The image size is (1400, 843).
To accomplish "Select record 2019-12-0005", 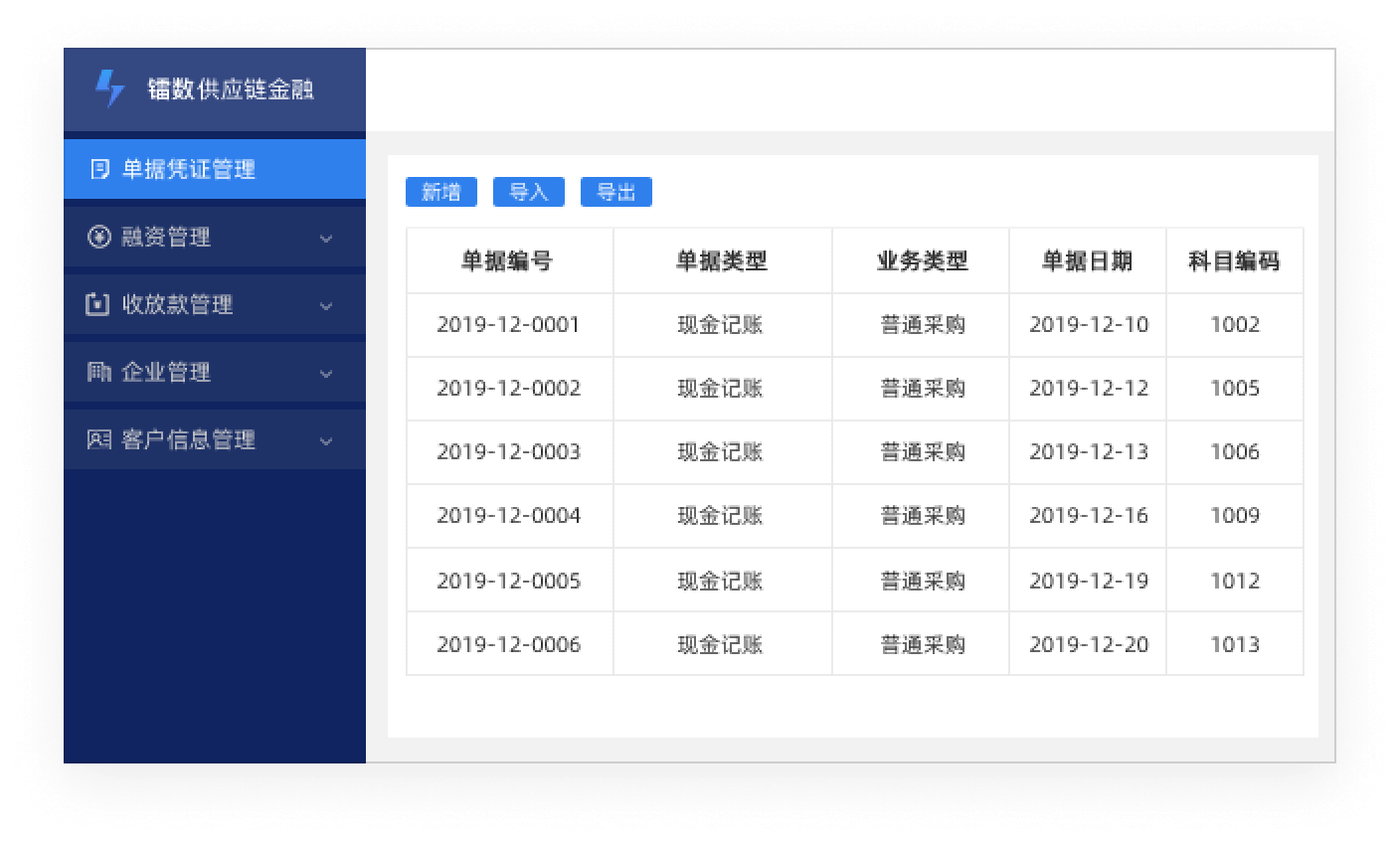I will pyautogui.click(x=508, y=581).
